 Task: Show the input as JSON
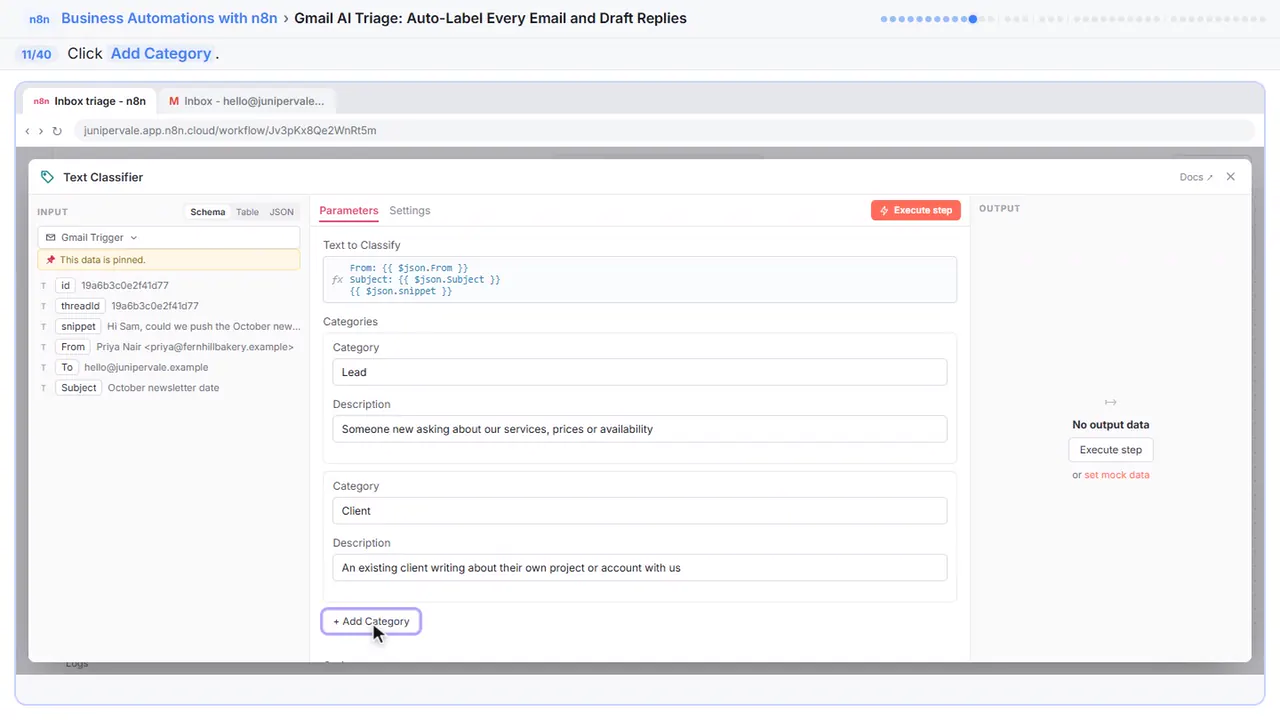(x=282, y=212)
